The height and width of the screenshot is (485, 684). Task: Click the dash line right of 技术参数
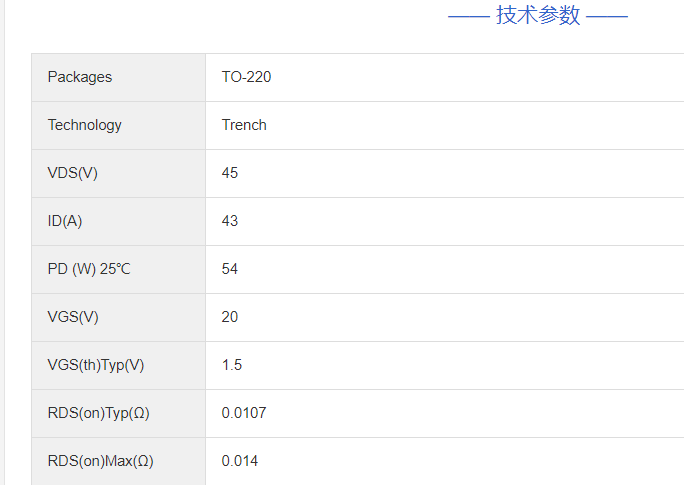pos(607,17)
